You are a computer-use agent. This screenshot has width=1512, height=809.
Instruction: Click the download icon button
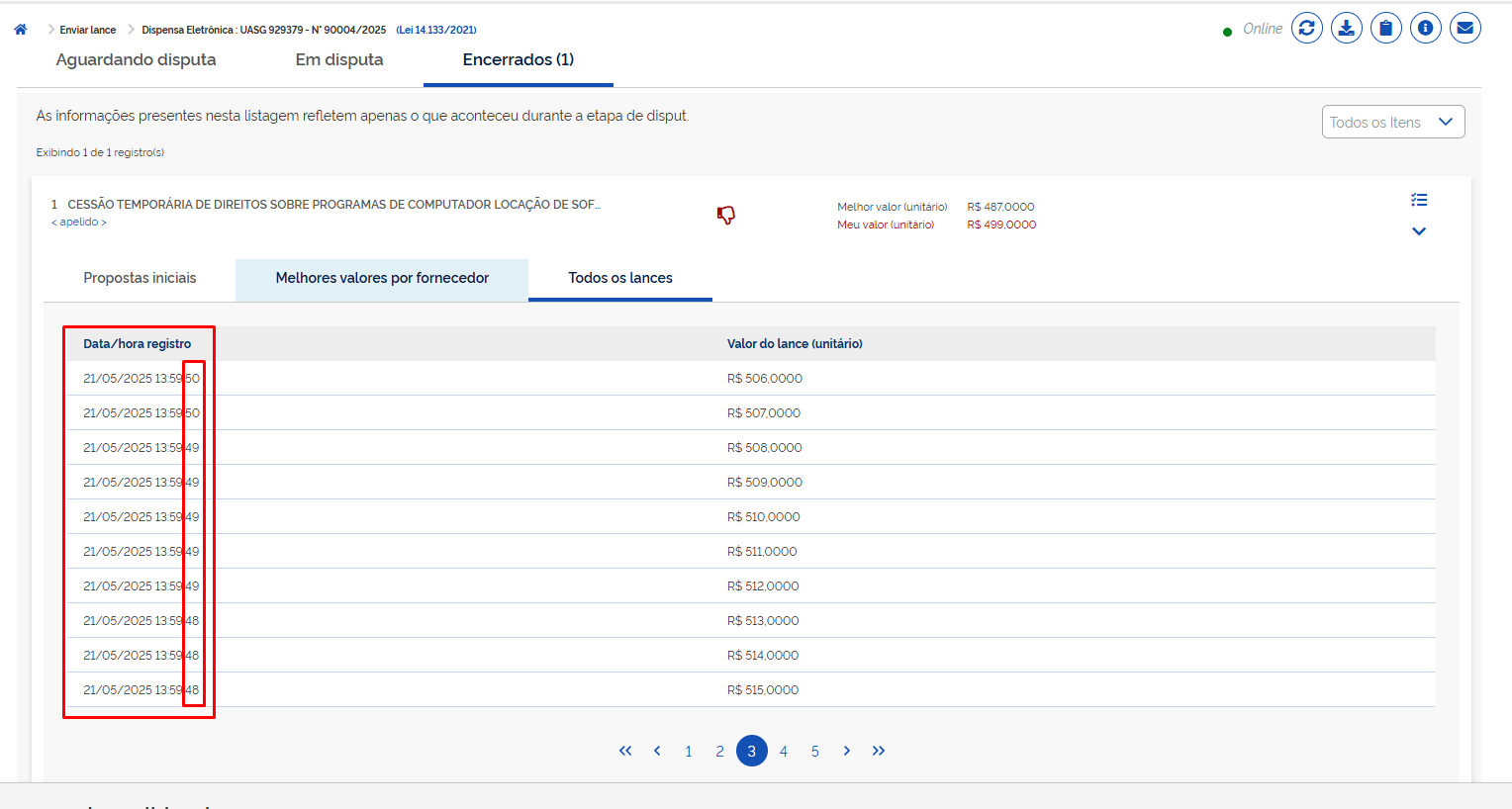(x=1346, y=28)
